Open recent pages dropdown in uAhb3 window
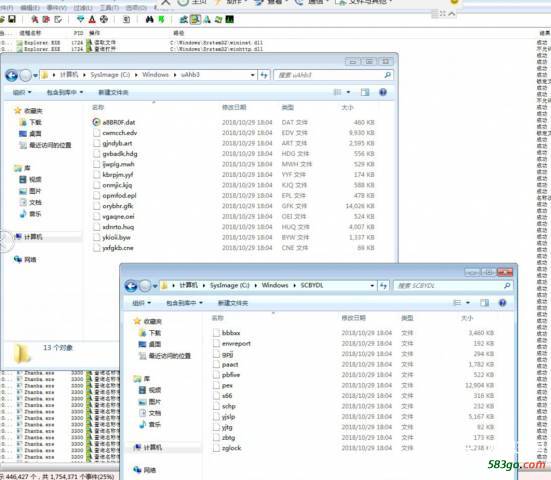 point(35,75)
